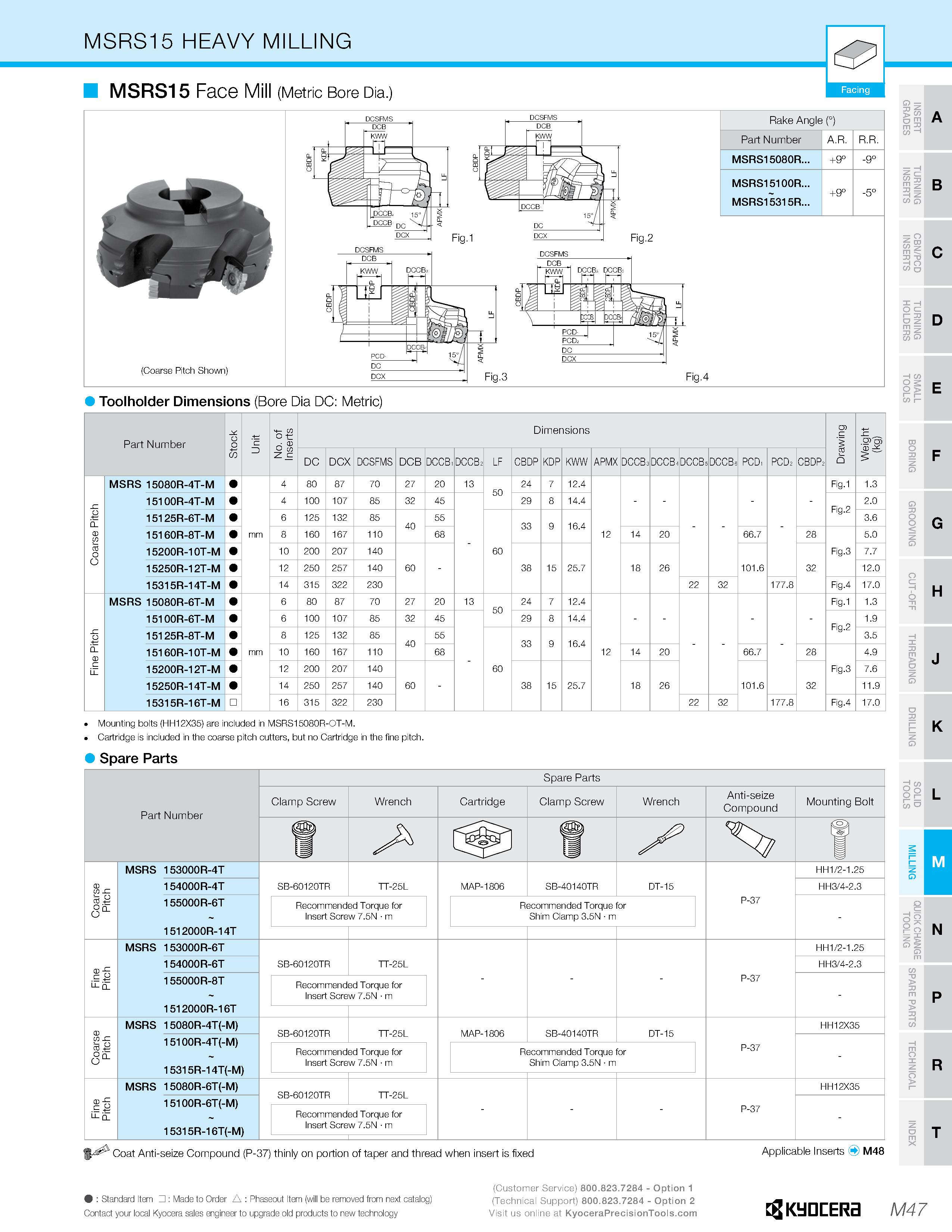Click stock dot for 15250R-12T-M
The height and width of the screenshot is (1232, 952).
[233, 568]
